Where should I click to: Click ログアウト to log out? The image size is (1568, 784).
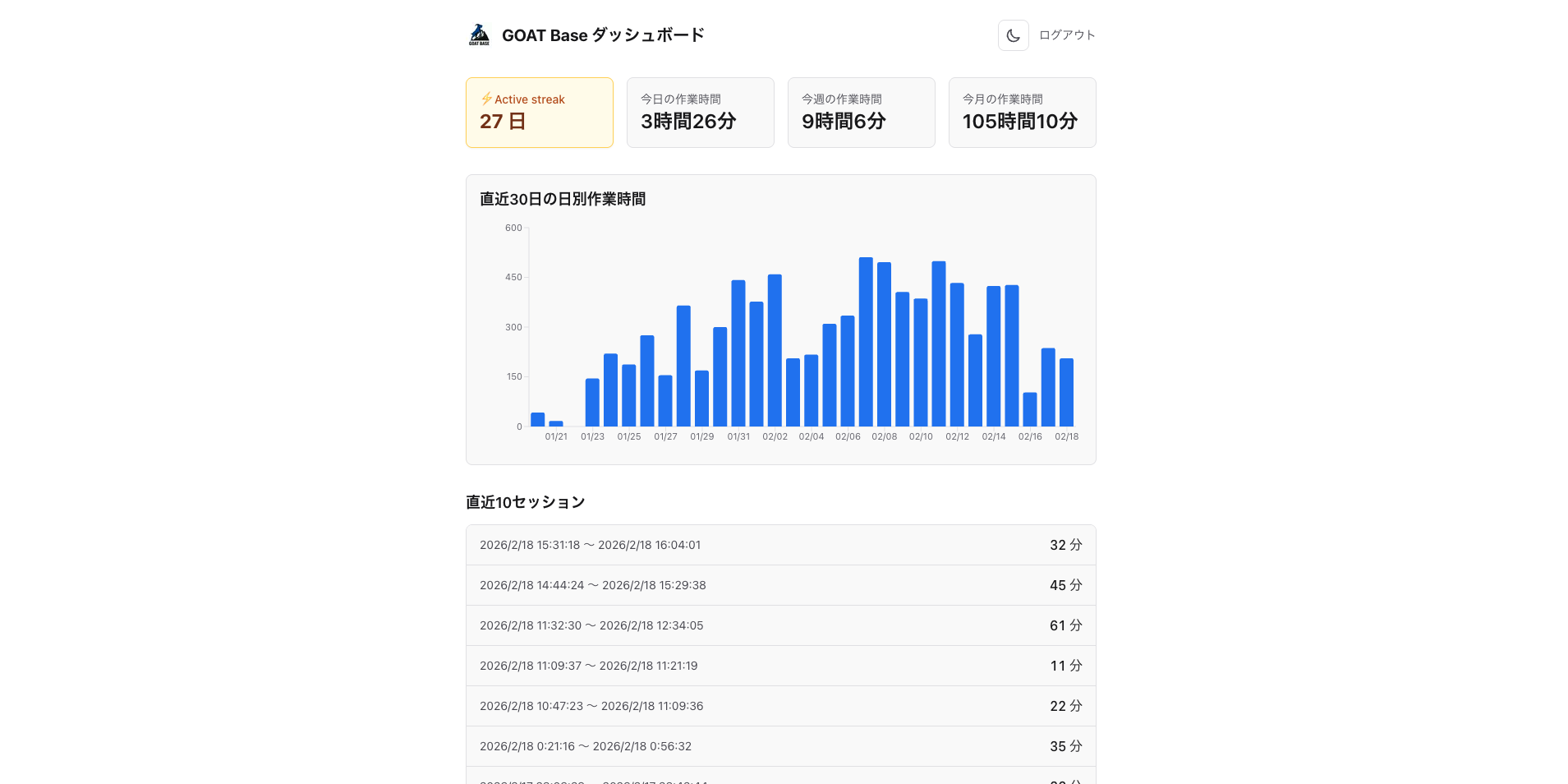(1065, 35)
